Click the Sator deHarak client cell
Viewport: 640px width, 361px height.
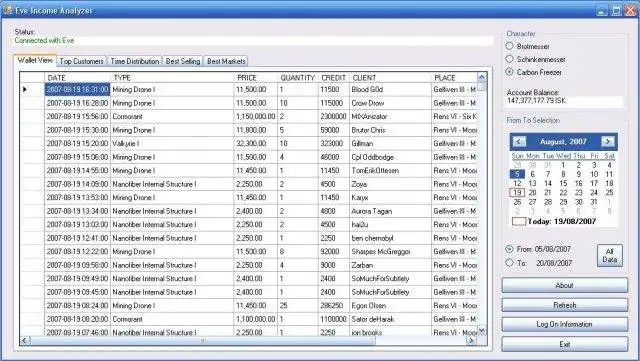[x=391, y=319]
